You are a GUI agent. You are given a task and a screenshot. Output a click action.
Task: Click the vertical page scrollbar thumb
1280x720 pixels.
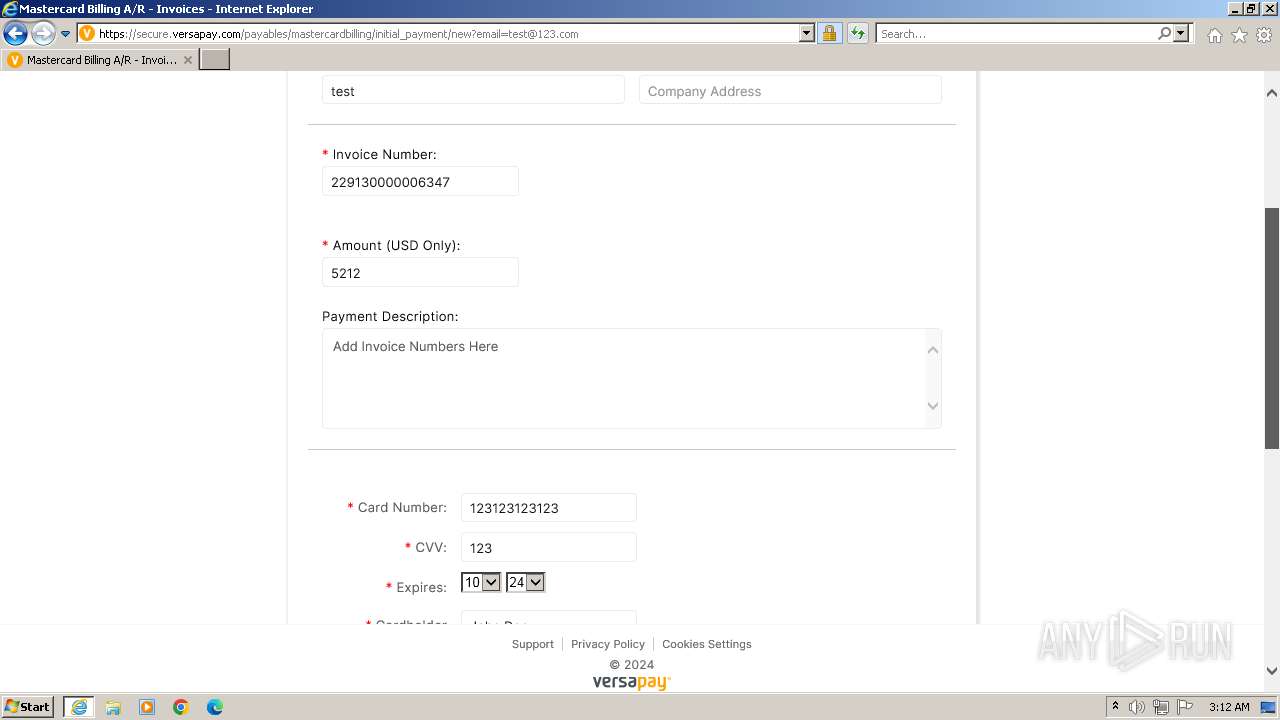[1272, 328]
